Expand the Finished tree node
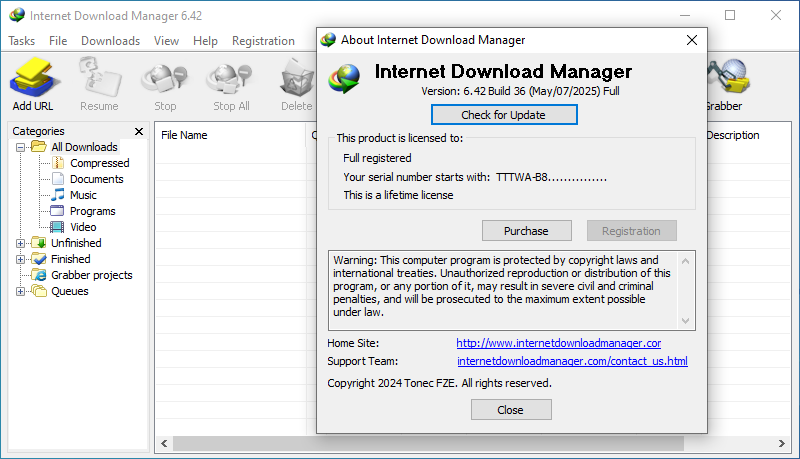Viewport: 800px width, 459px height. [20, 259]
